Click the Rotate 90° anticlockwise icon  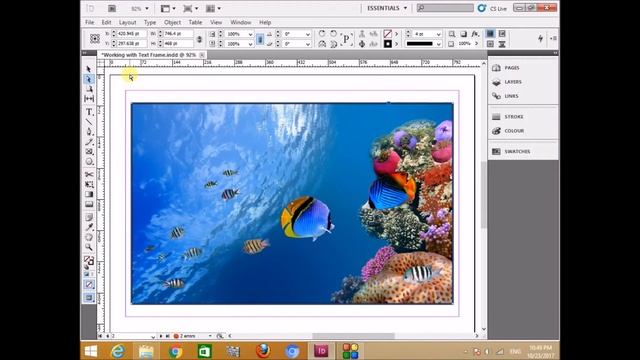coord(333,34)
